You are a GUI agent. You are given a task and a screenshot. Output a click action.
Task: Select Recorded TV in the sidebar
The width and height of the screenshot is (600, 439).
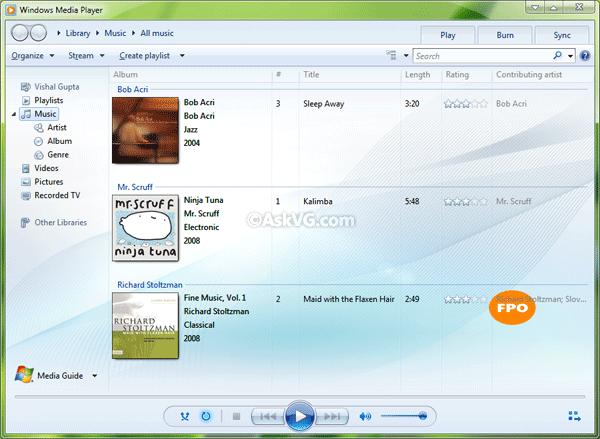(x=51, y=195)
